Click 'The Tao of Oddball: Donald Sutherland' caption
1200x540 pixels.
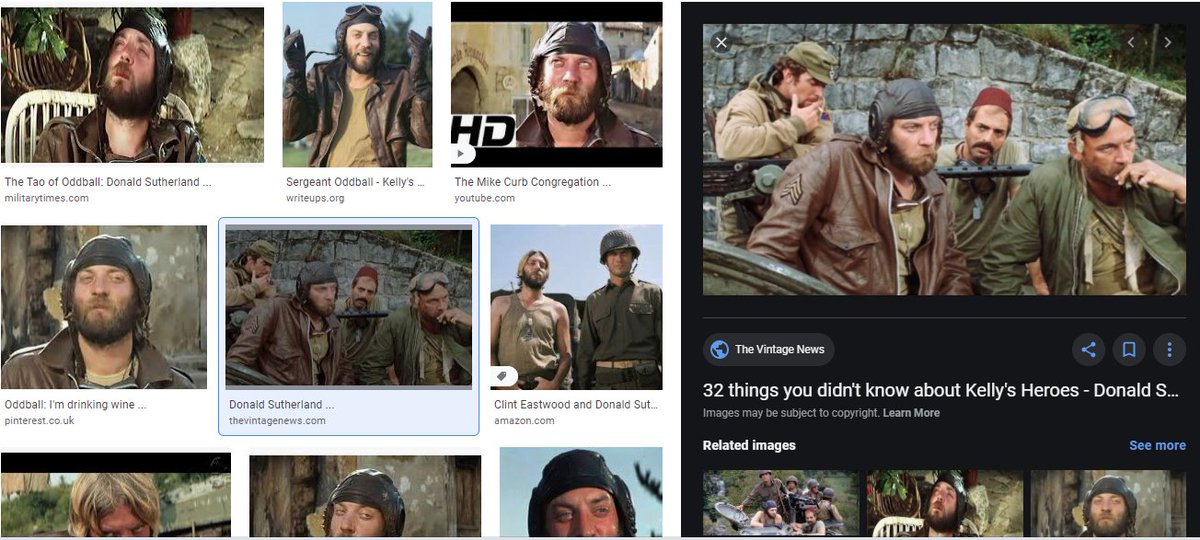108,182
